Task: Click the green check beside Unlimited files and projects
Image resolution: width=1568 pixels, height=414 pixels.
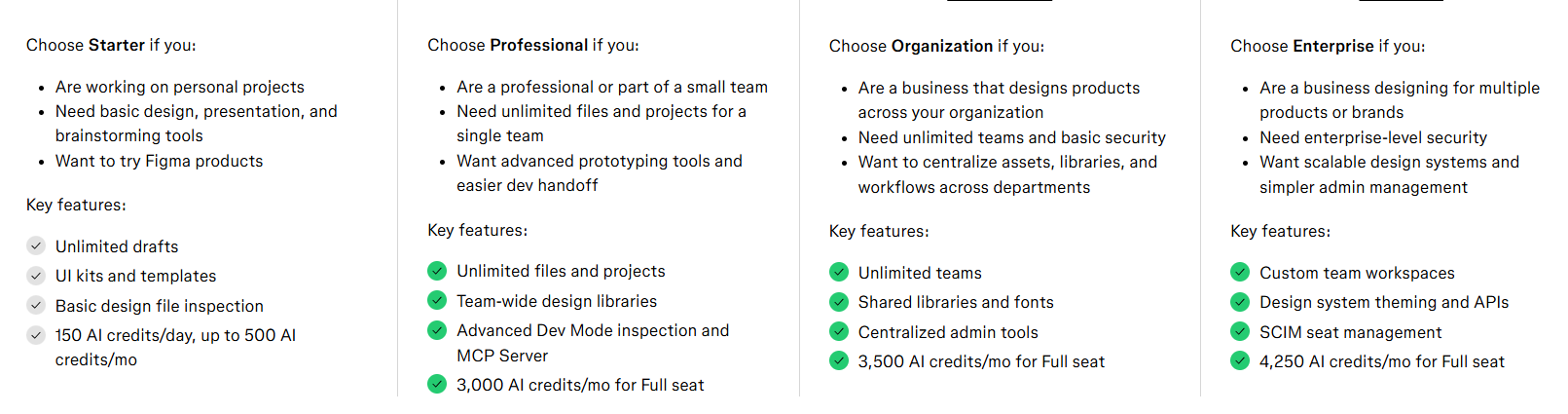Action: pyautogui.click(x=437, y=271)
